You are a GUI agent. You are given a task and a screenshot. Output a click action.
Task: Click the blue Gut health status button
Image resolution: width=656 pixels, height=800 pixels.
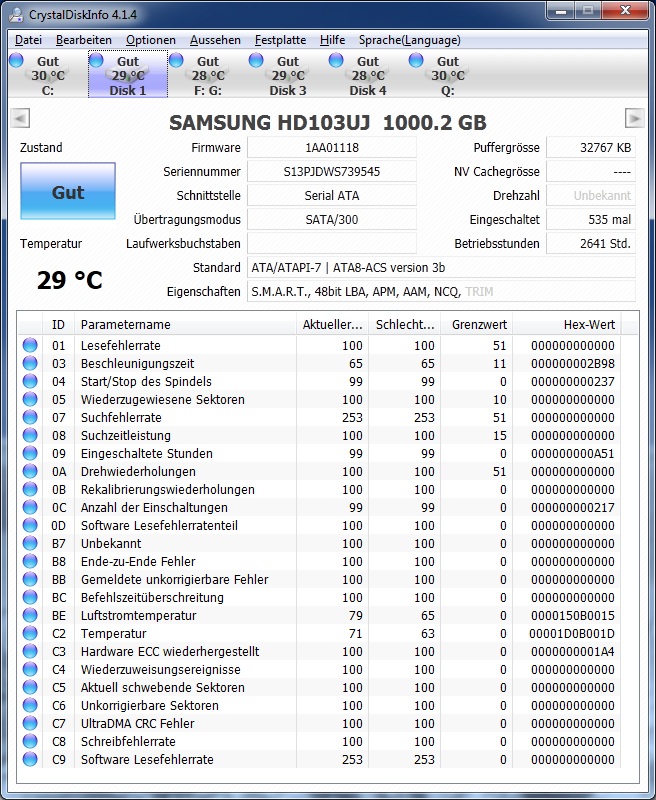tap(68, 191)
